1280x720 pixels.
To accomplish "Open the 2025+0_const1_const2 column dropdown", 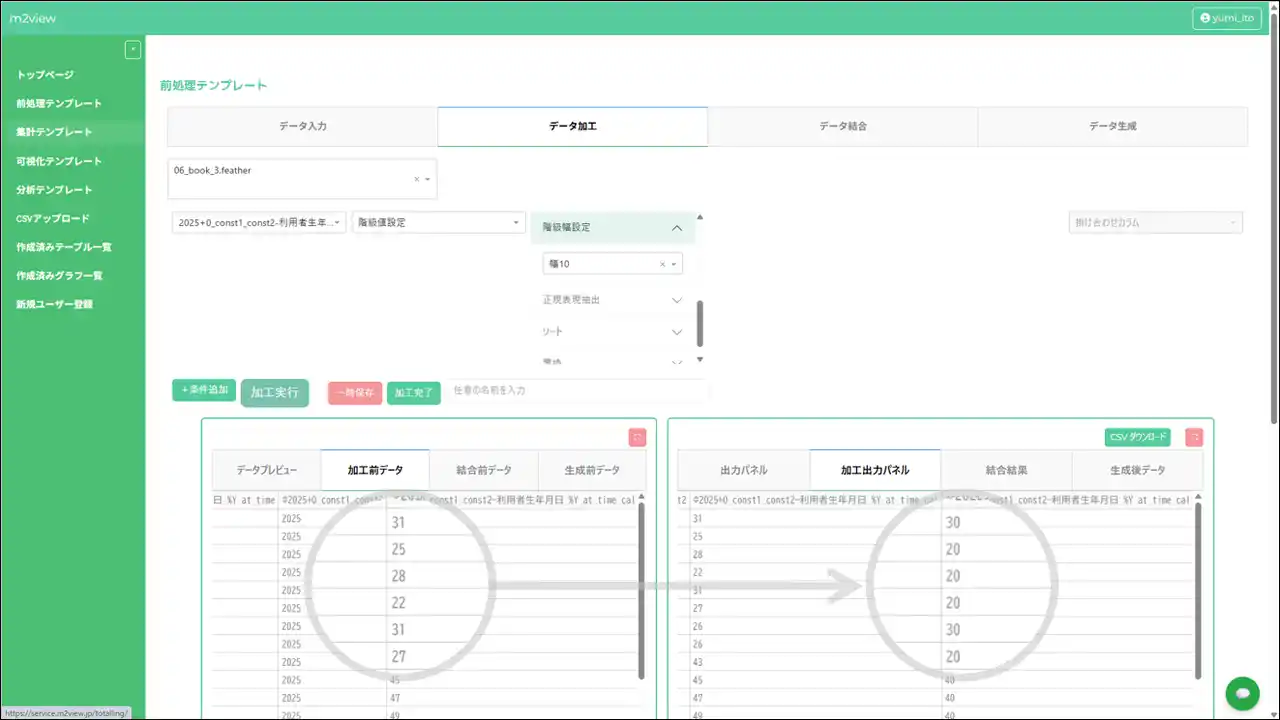I will point(259,222).
